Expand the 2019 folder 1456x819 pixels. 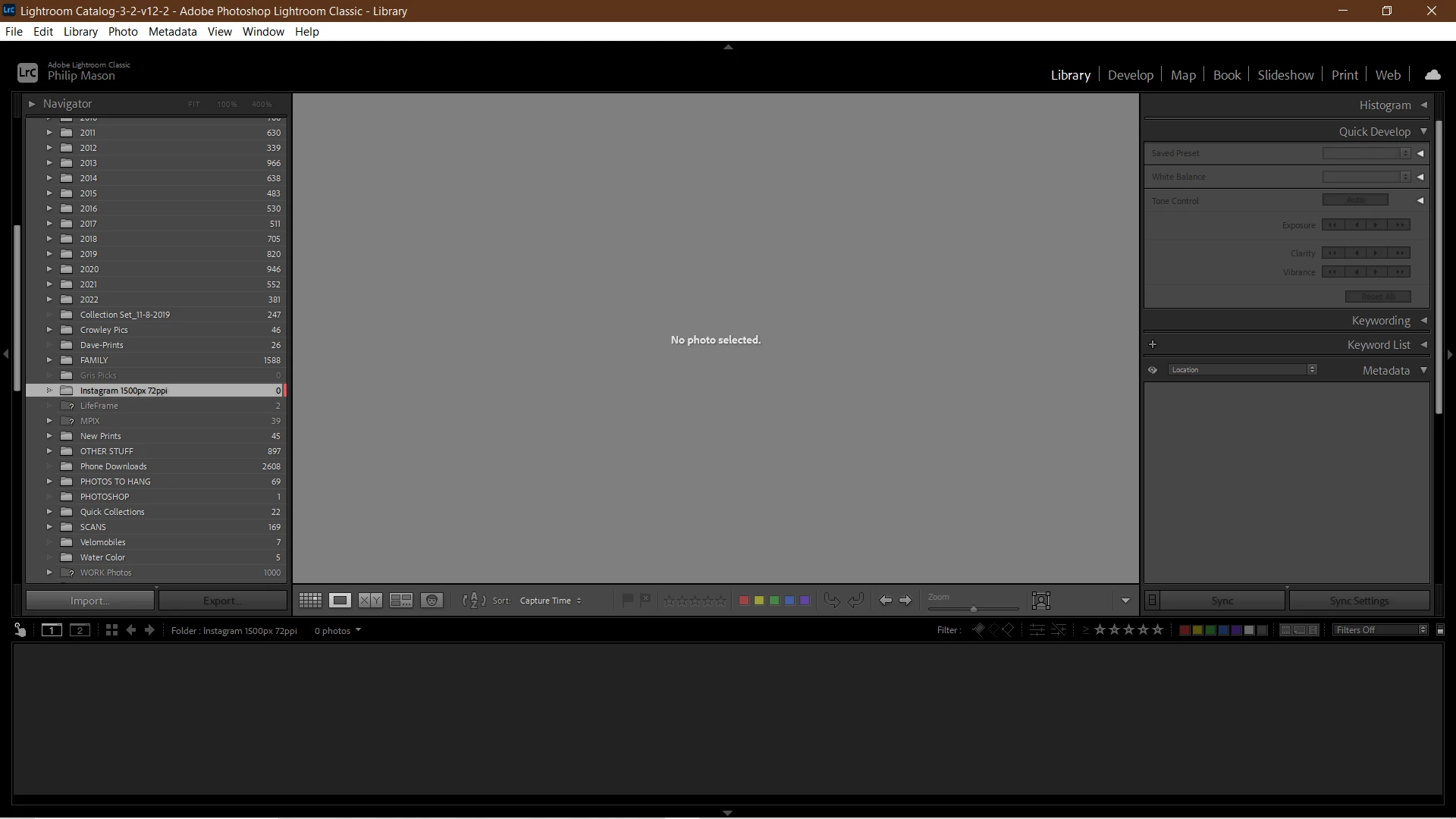(49, 254)
